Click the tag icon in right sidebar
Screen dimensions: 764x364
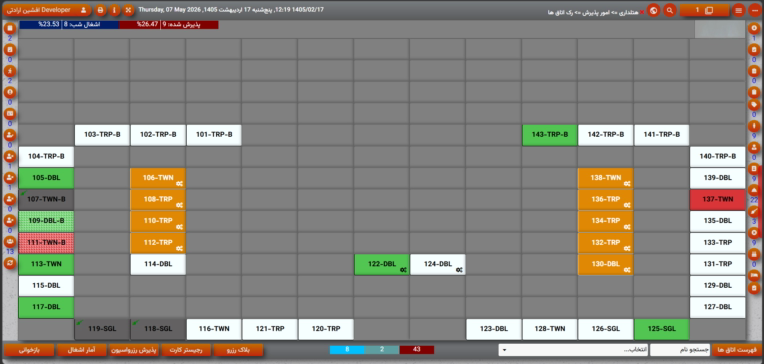(x=754, y=105)
